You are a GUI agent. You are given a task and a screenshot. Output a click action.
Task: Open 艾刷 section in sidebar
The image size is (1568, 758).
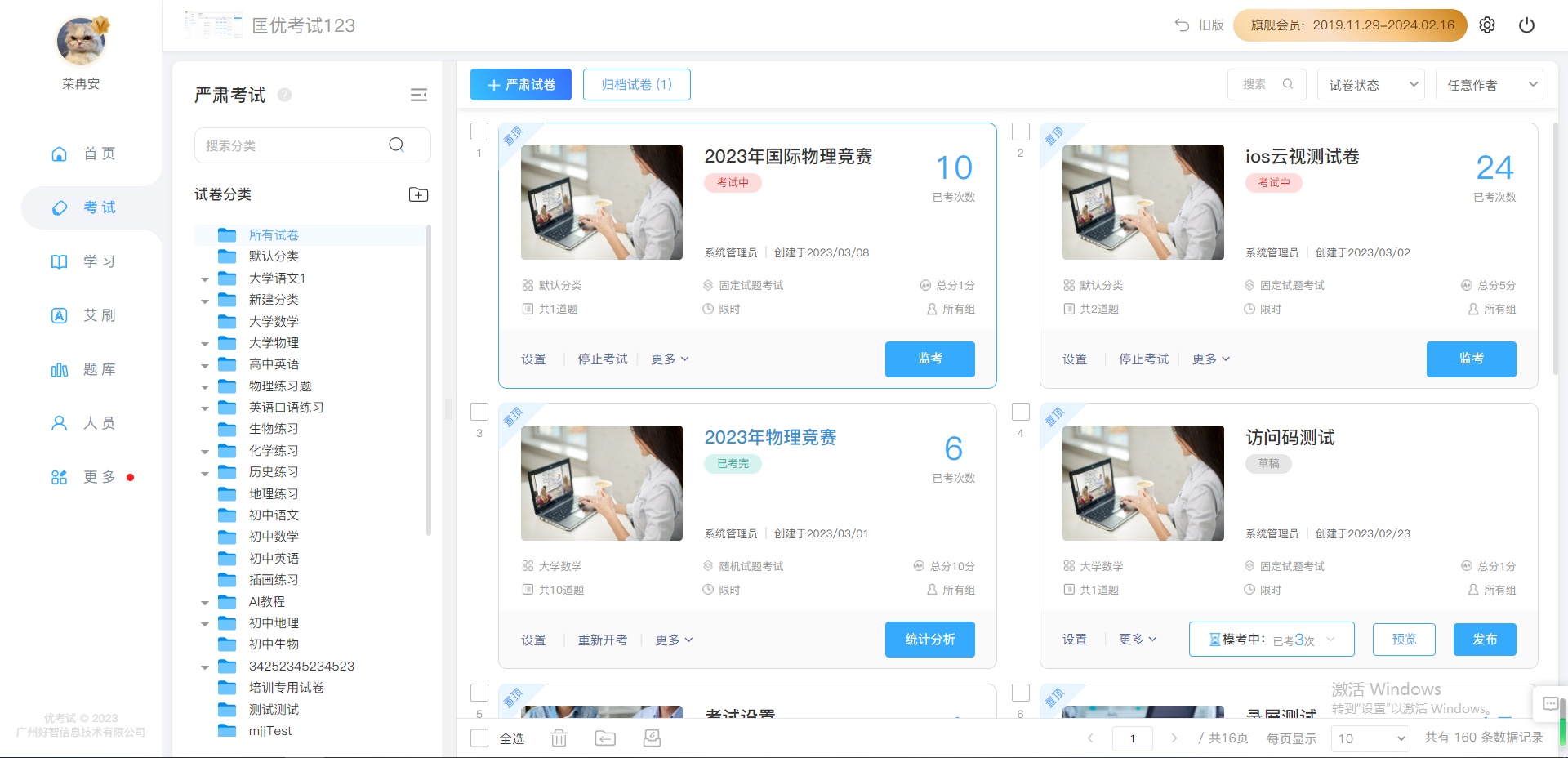(82, 315)
